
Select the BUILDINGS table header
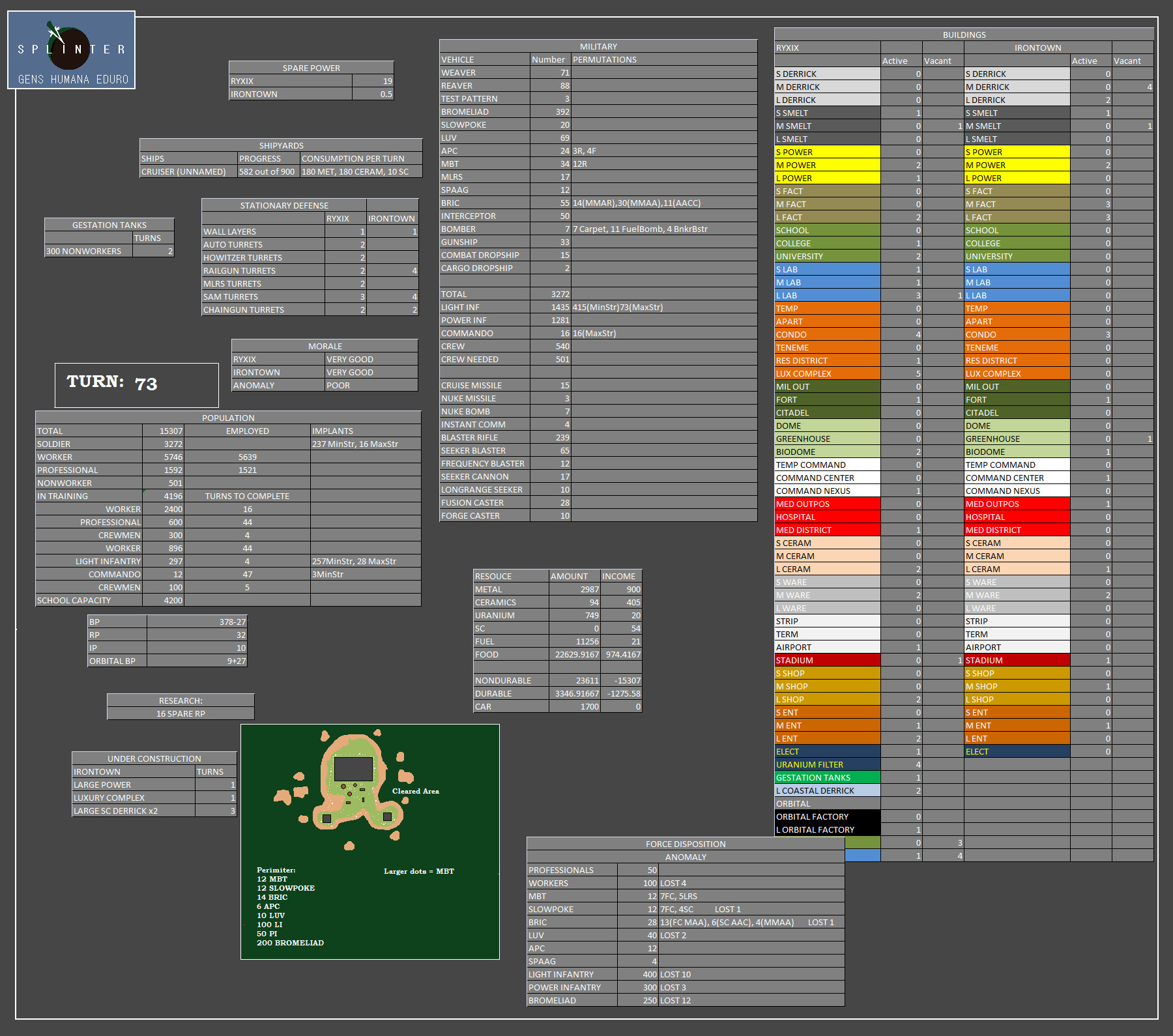[x=964, y=35]
